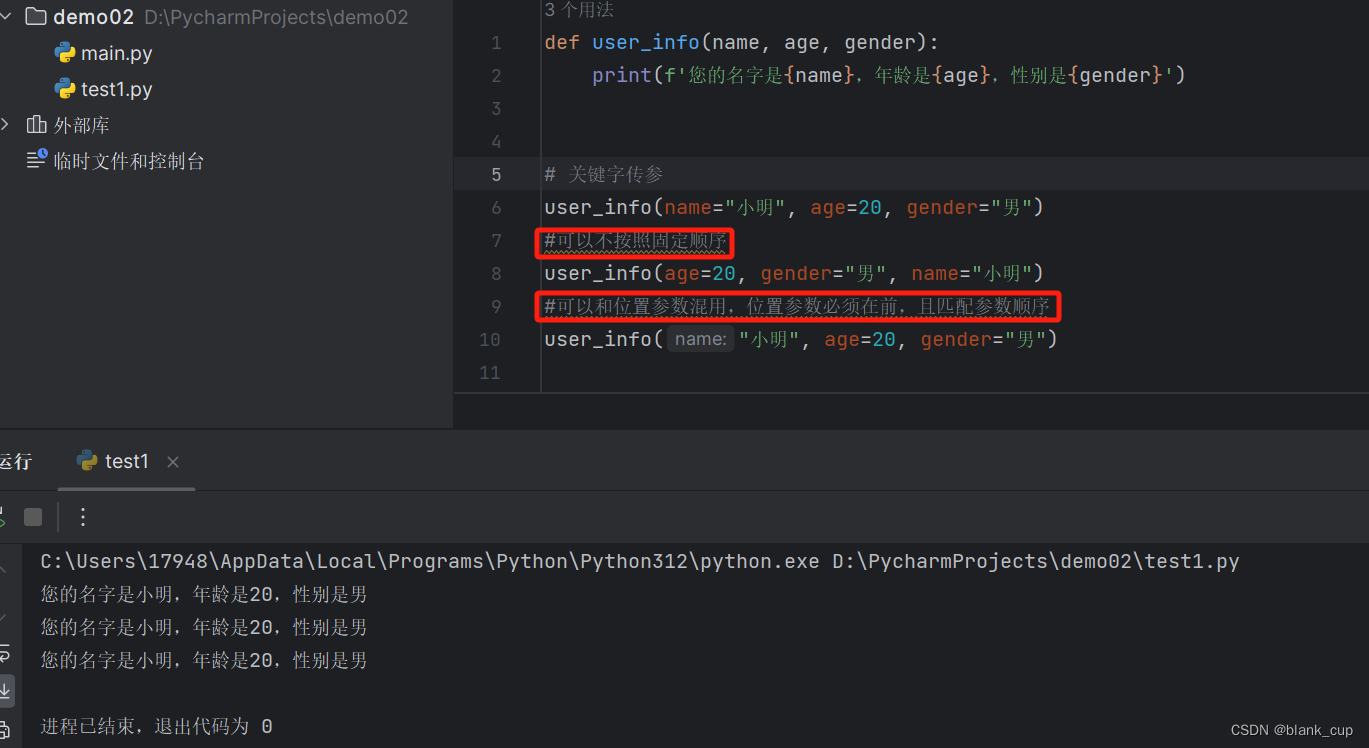Select main.py in the project tree

117,53
